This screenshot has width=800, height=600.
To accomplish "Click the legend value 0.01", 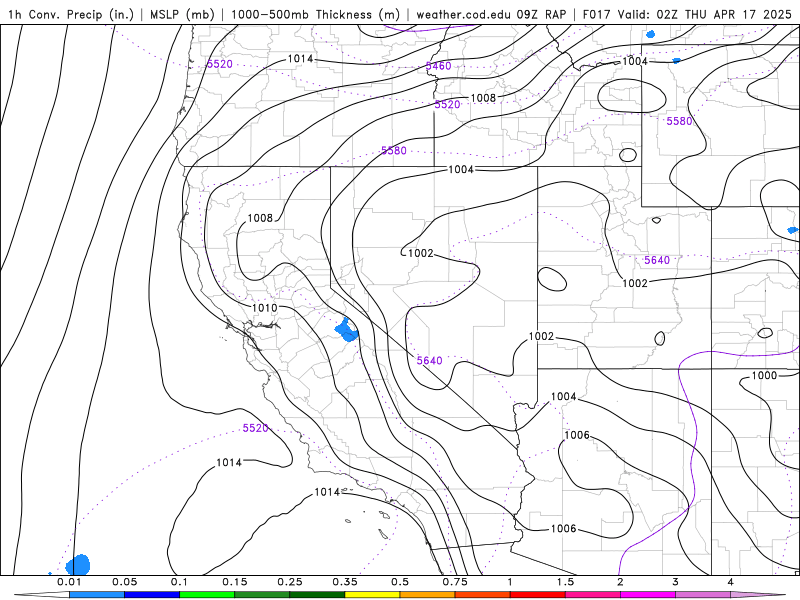I will [x=69, y=582].
